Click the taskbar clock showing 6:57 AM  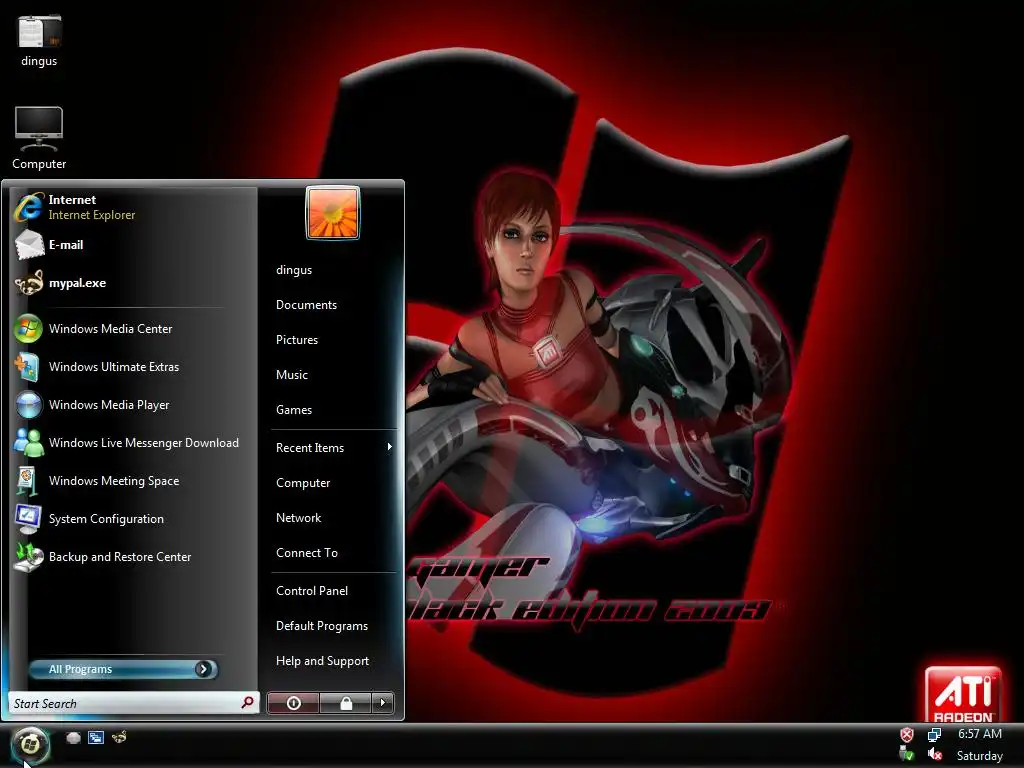(980, 733)
